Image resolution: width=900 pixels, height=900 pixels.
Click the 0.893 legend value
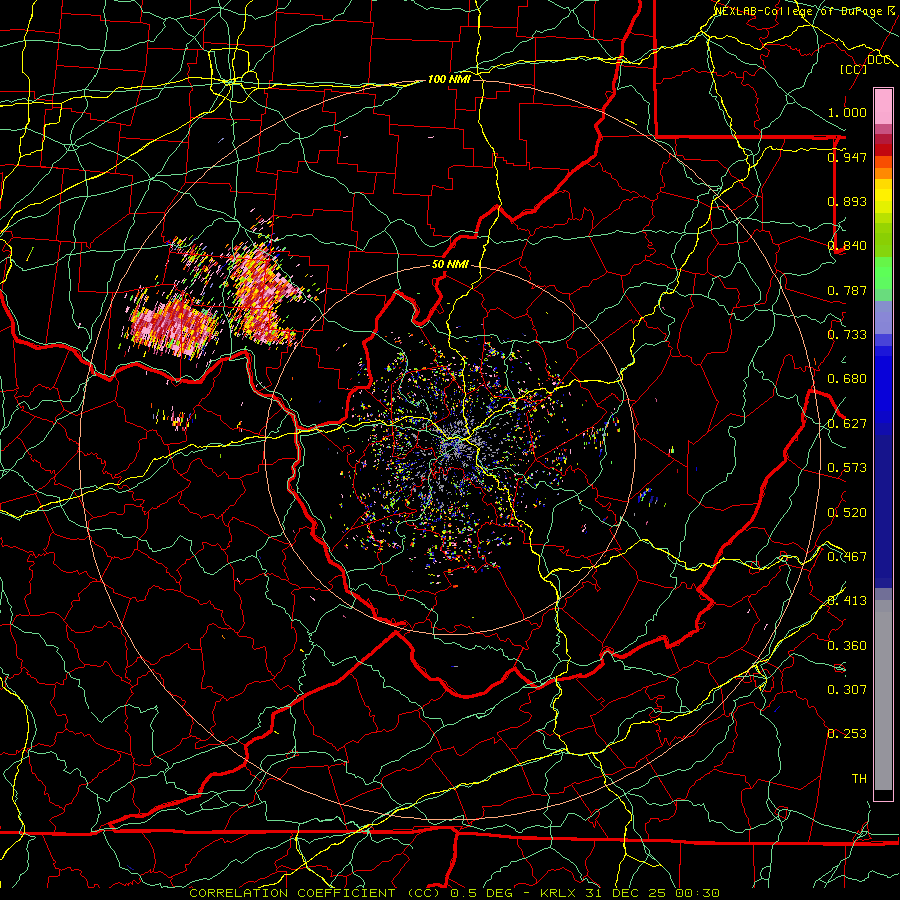(x=847, y=201)
